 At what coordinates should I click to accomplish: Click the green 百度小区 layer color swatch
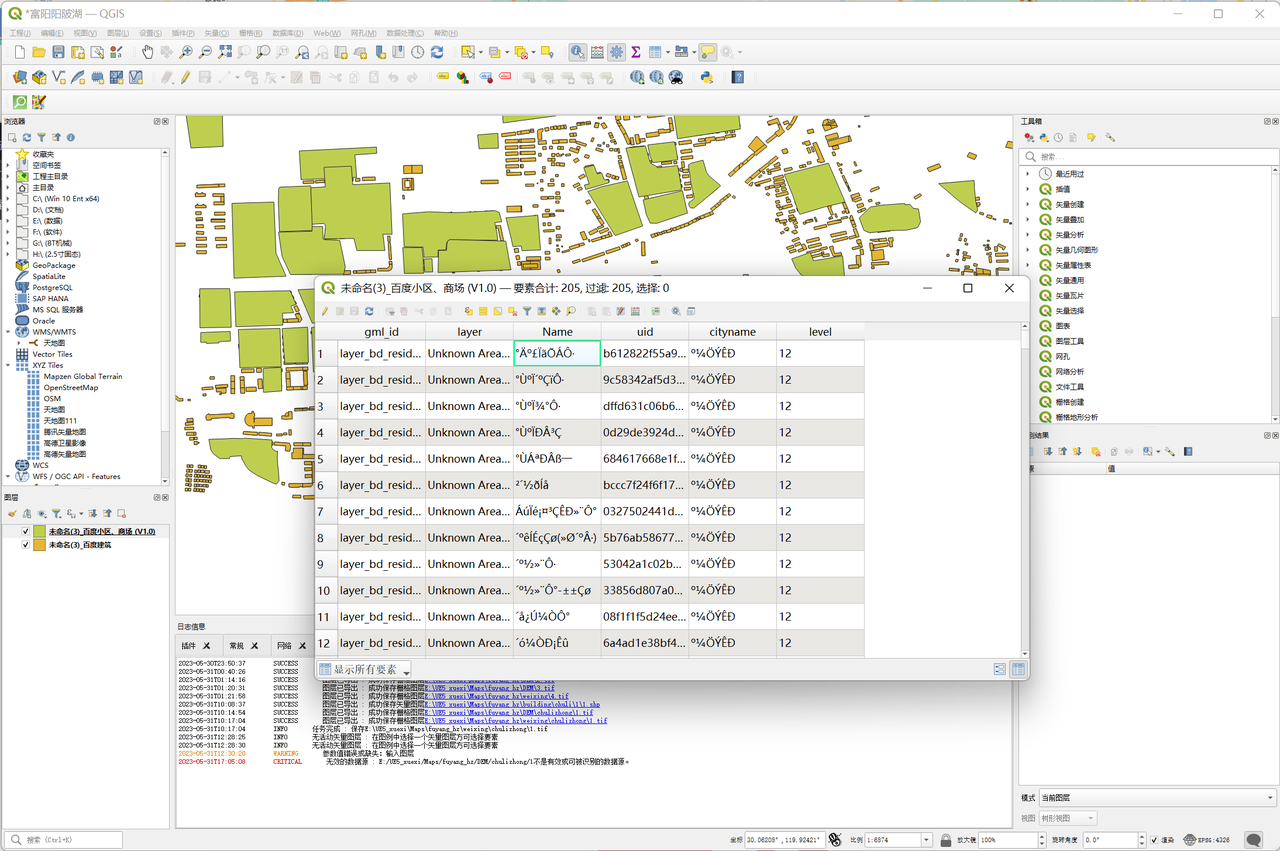click(39, 532)
